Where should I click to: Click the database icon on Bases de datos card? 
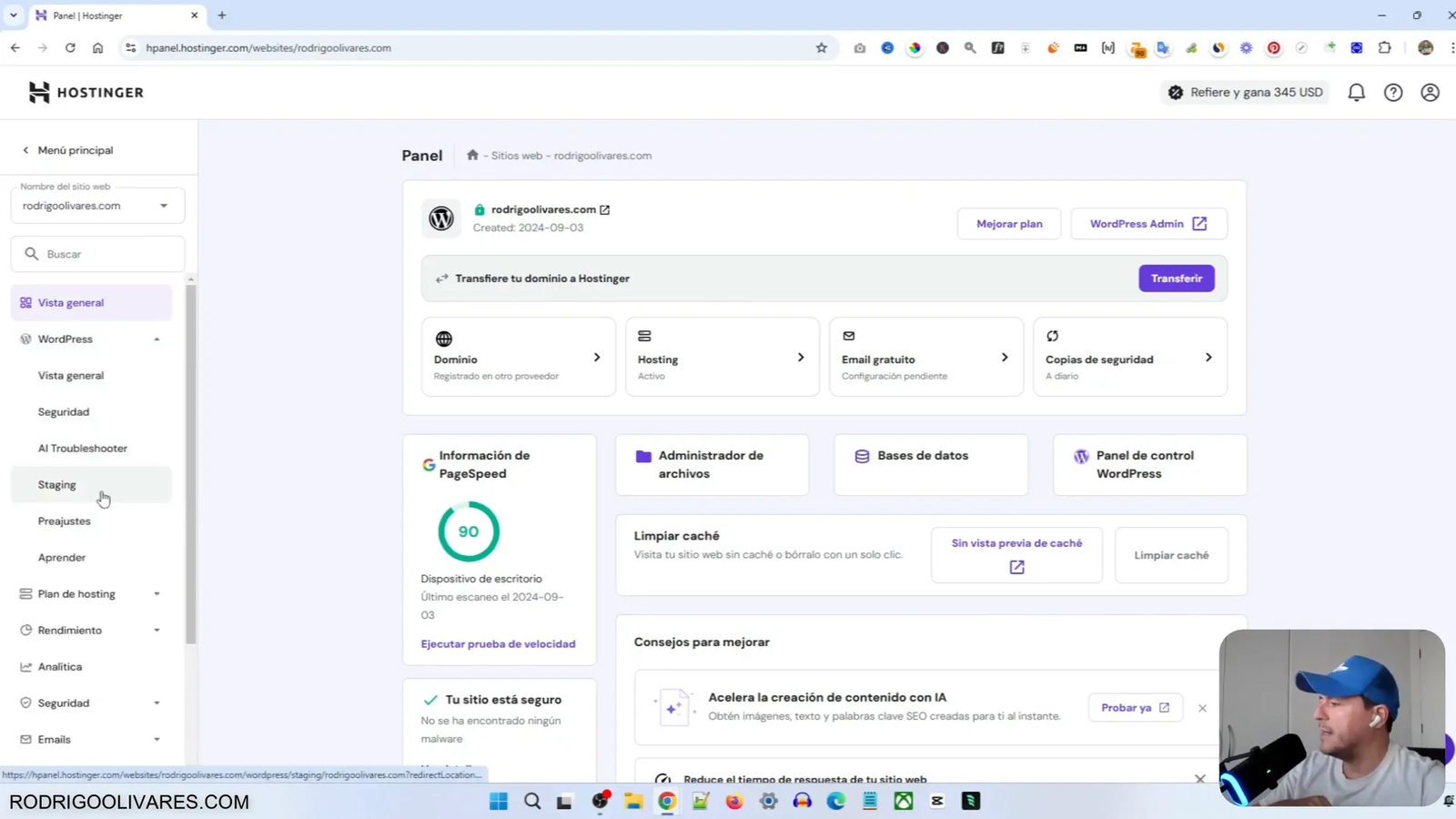[x=862, y=455]
